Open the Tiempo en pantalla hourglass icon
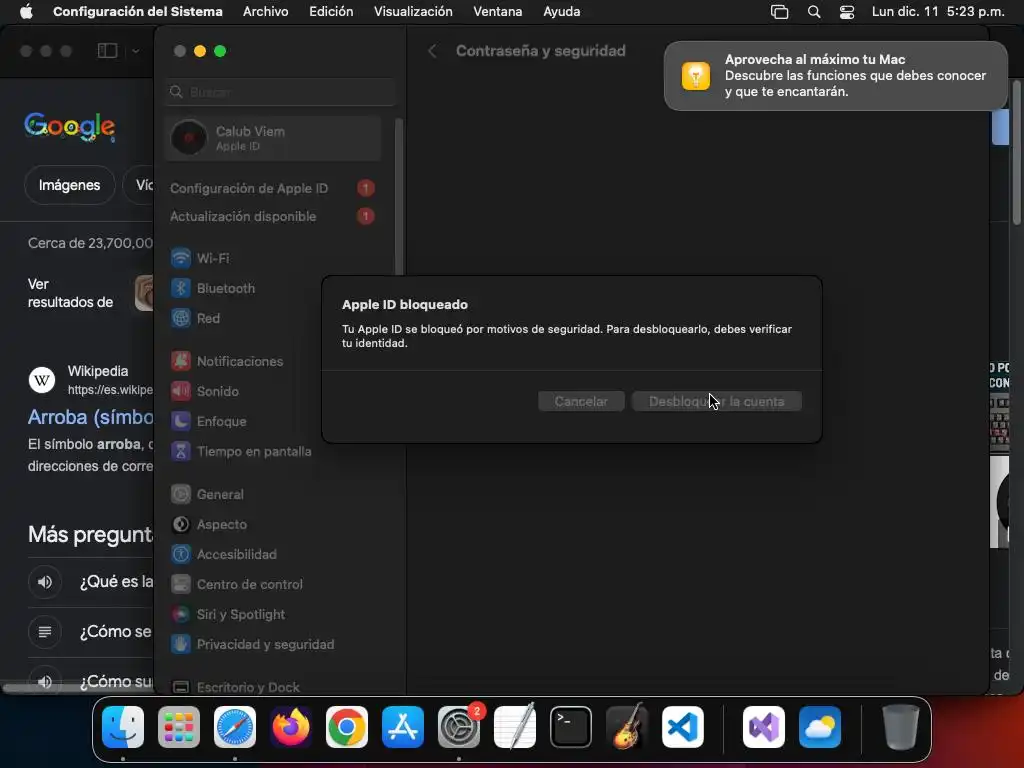This screenshot has width=1024, height=768. coord(181,451)
